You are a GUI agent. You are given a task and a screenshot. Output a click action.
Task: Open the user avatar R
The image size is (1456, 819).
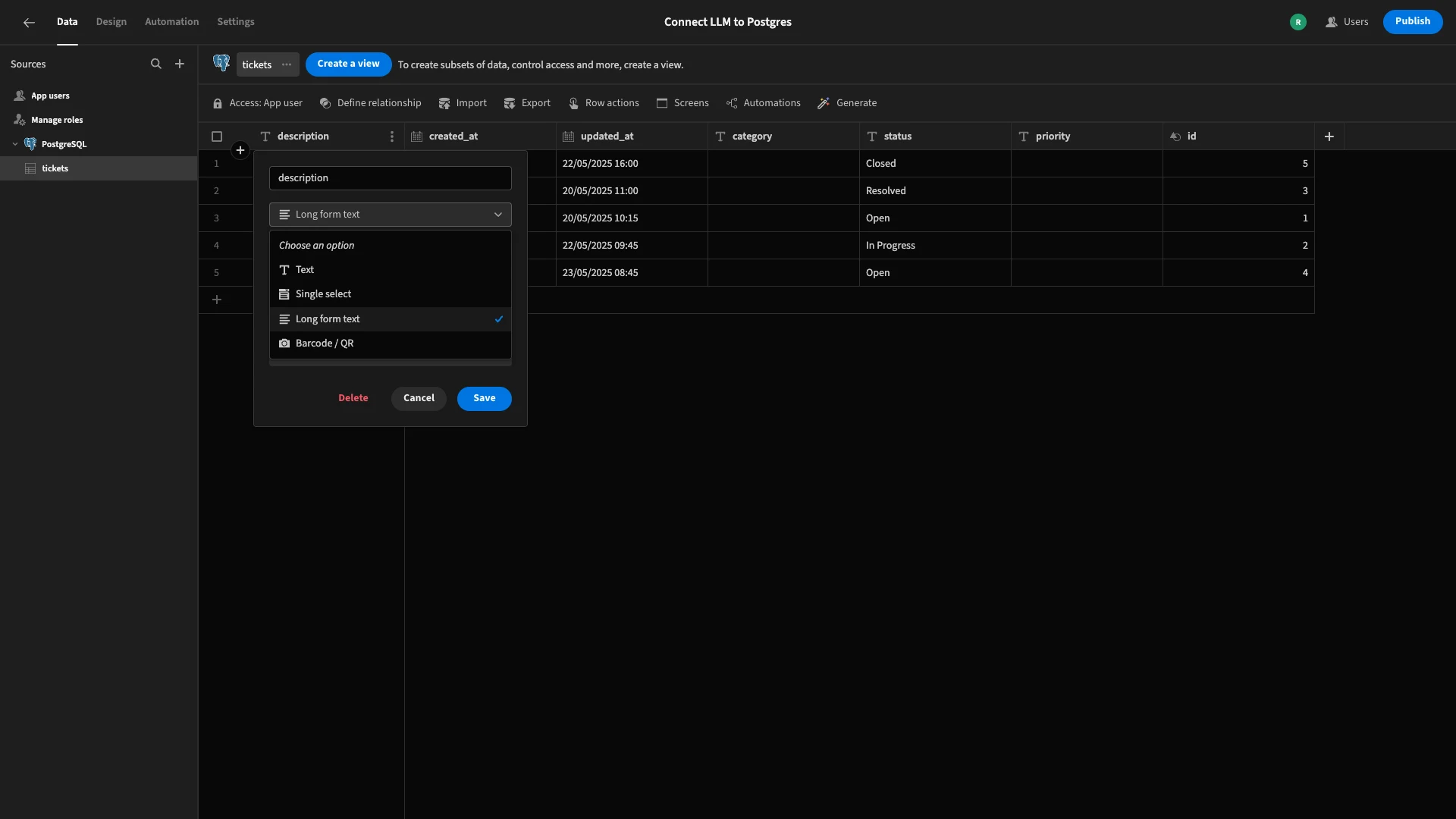pos(1298,22)
